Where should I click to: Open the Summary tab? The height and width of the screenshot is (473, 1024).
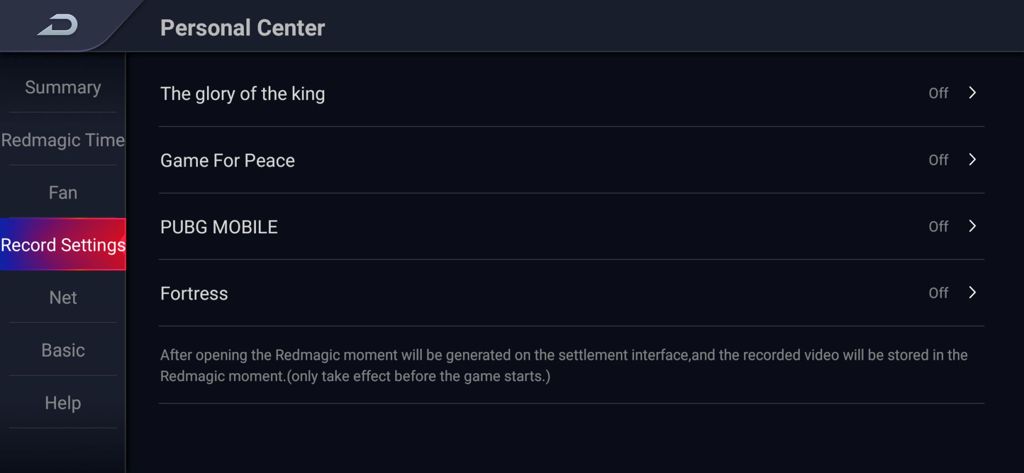tap(63, 88)
